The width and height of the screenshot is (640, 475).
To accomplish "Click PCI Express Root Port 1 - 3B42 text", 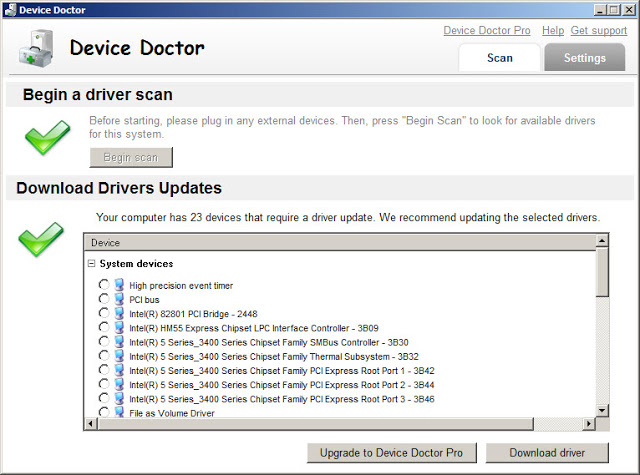I will tap(282, 371).
